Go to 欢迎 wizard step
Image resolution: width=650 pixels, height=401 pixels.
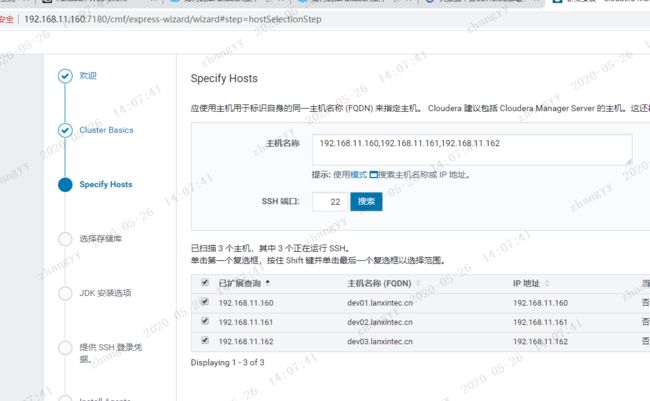tap(88, 75)
